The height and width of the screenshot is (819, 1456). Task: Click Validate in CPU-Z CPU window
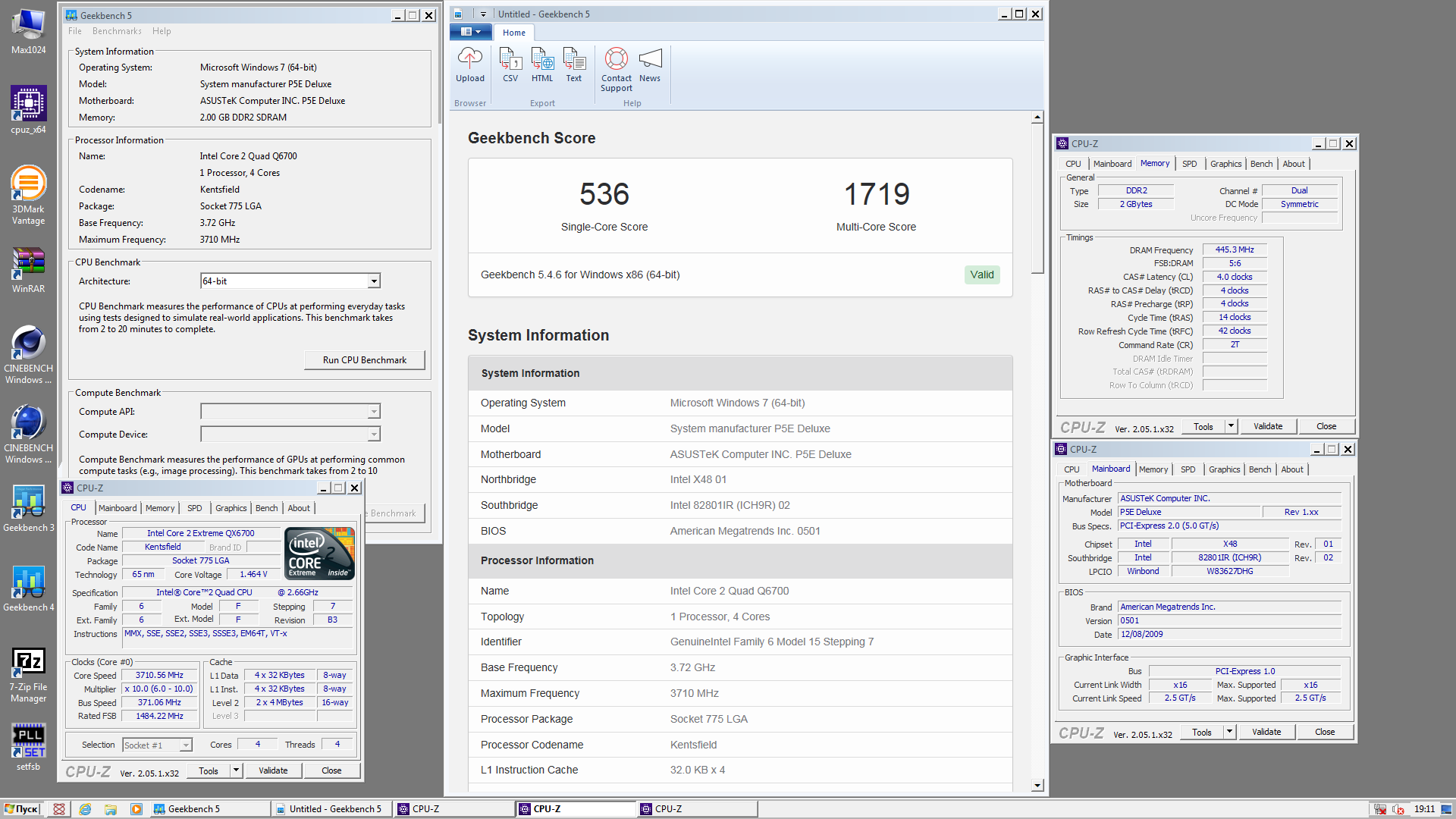[273, 770]
